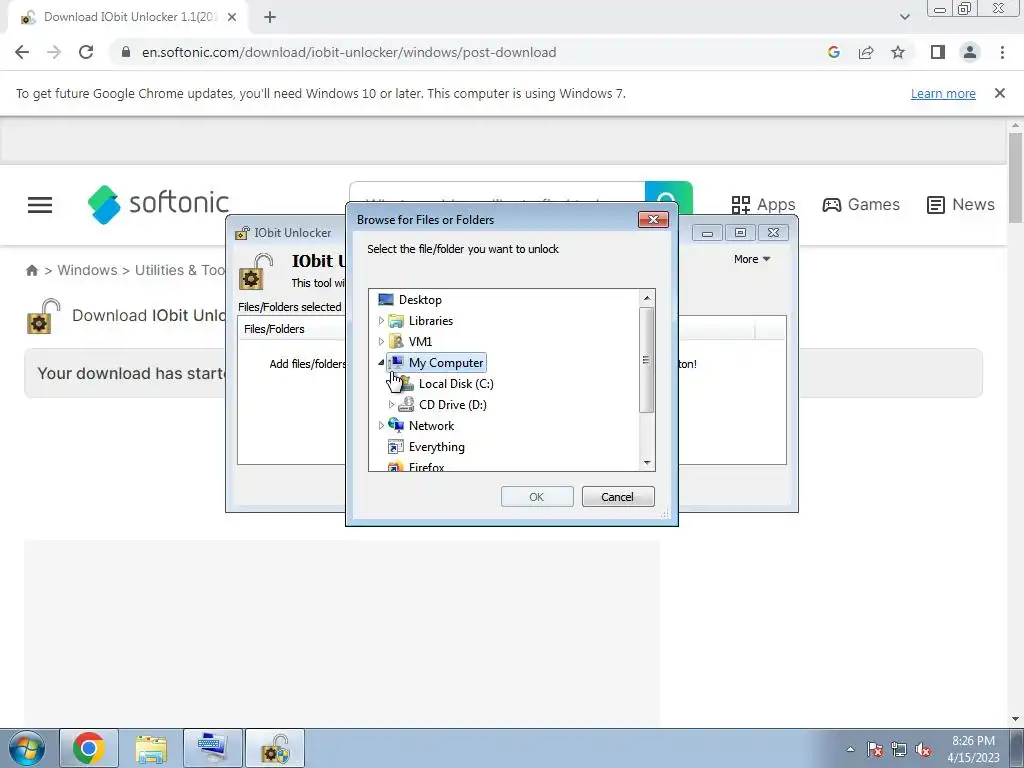Open Windows Explorer from taskbar
This screenshot has height=768, width=1024.
151,748
